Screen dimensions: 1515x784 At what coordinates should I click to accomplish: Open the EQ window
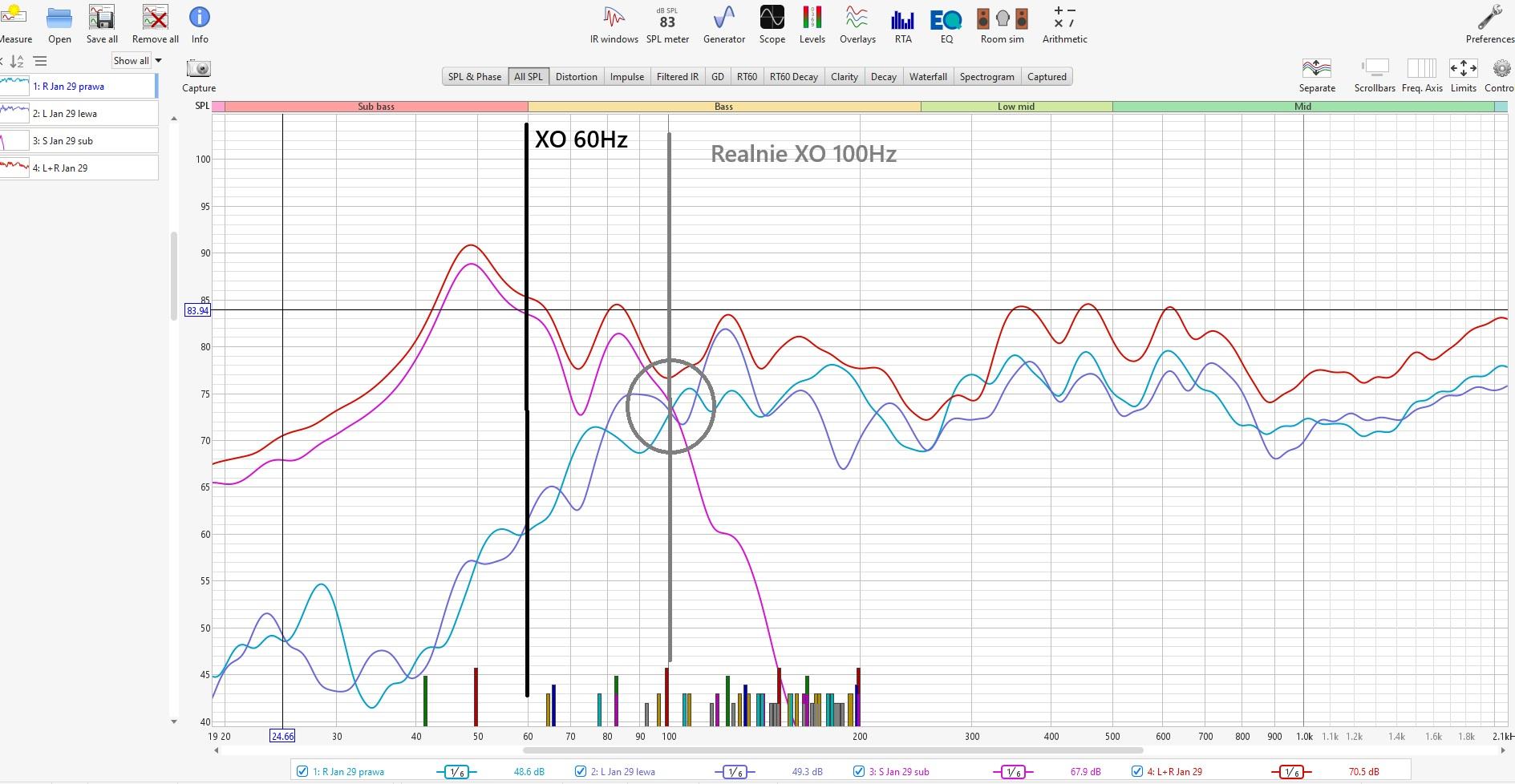[946, 24]
